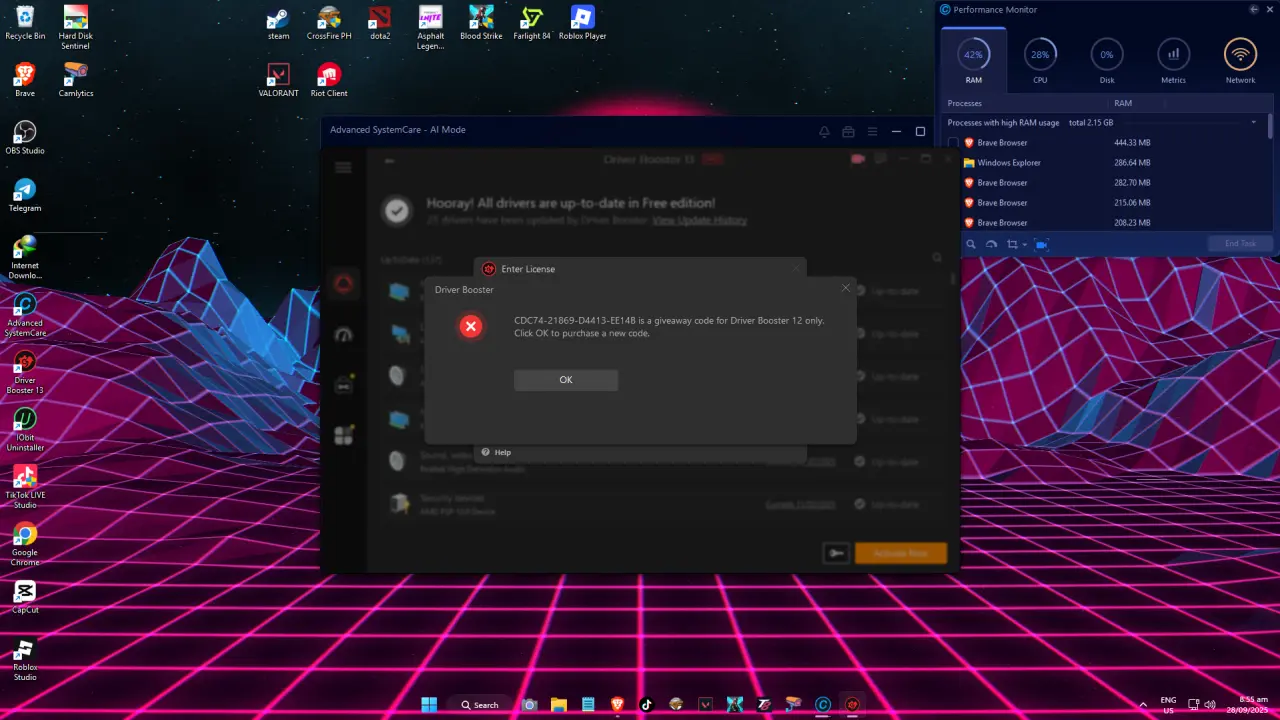Select the Riot Client desktop icon
Viewport: 1280px width, 720px height.
[x=329, y=80]
